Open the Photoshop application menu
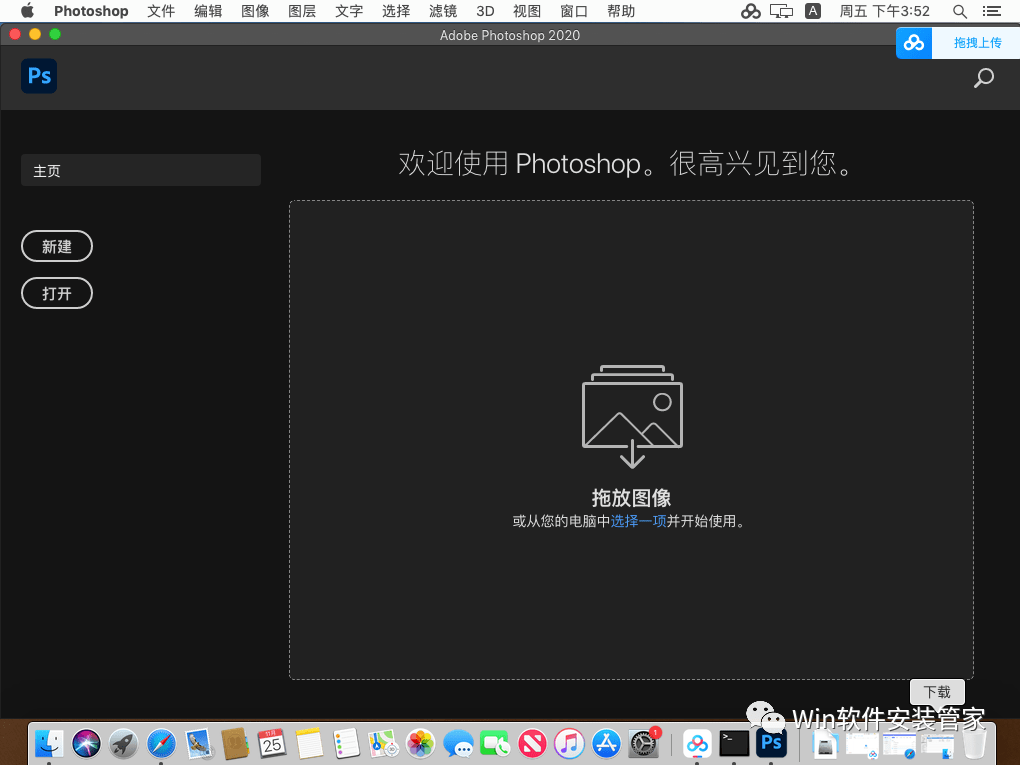Image resolution: width=1020 pixels, height=765 pixels. (x=91, y=11)
